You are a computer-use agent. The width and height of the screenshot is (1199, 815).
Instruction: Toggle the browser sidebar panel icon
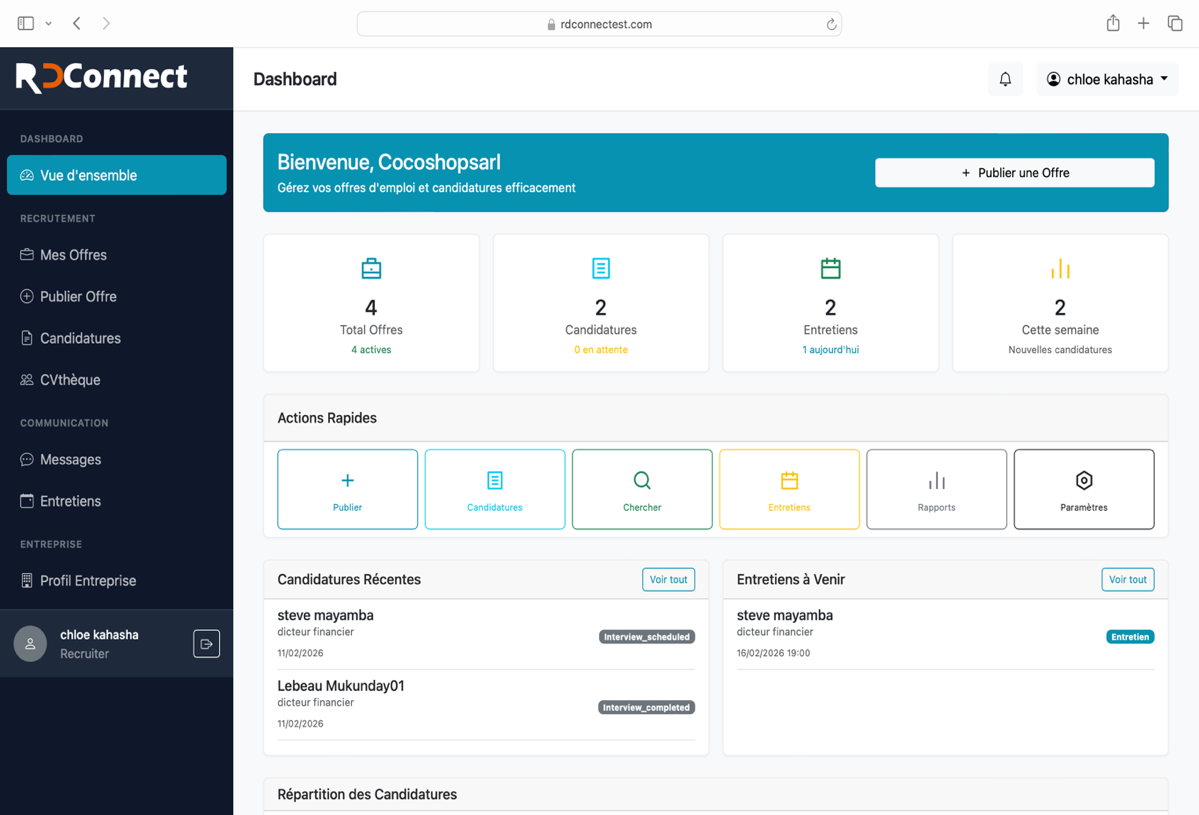point(26,23)
